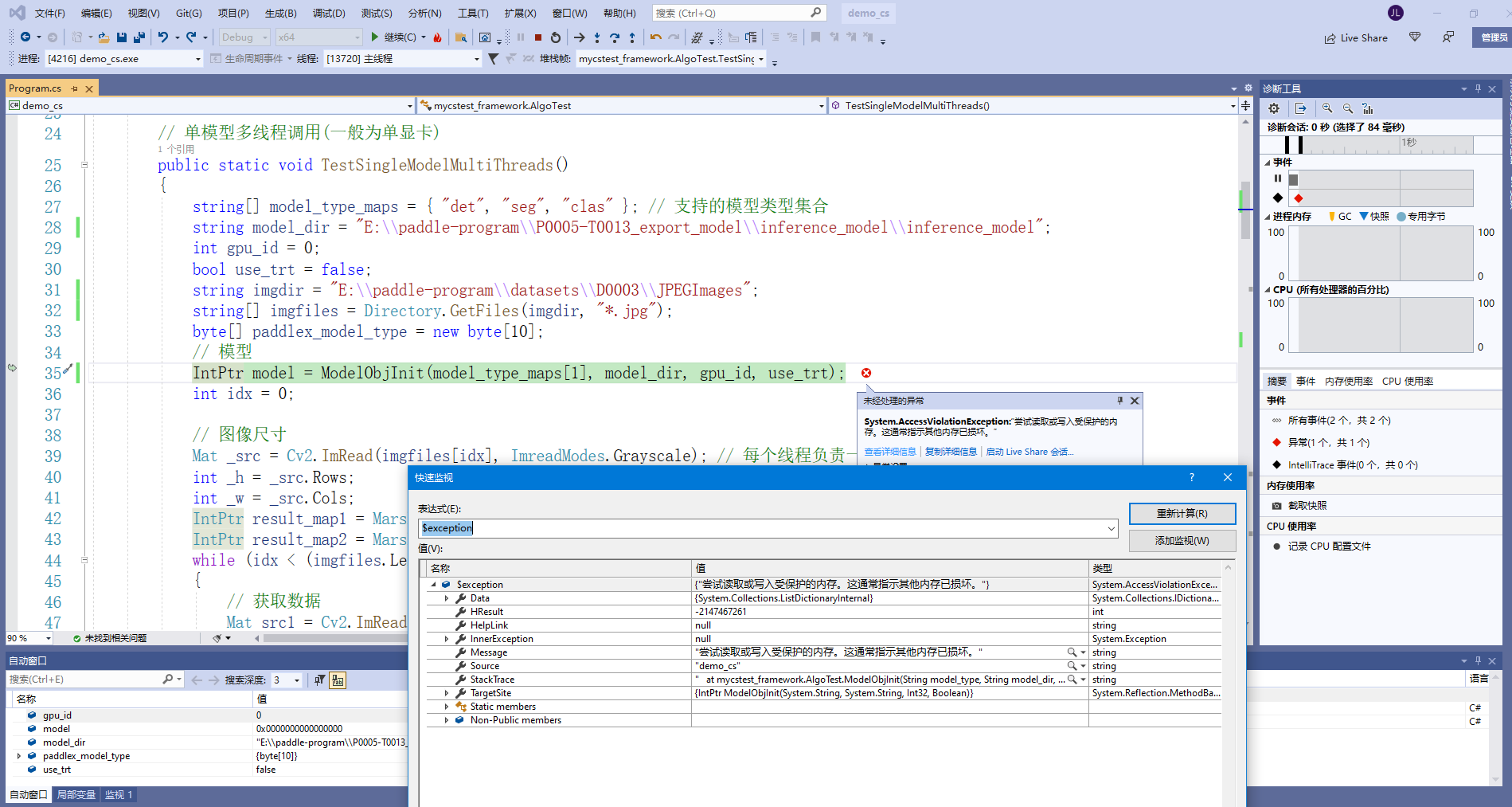Click the Hot Reload flame icon
This screenshot has height=807, width=1512.
pyautogui.click(x=438, y=37)
